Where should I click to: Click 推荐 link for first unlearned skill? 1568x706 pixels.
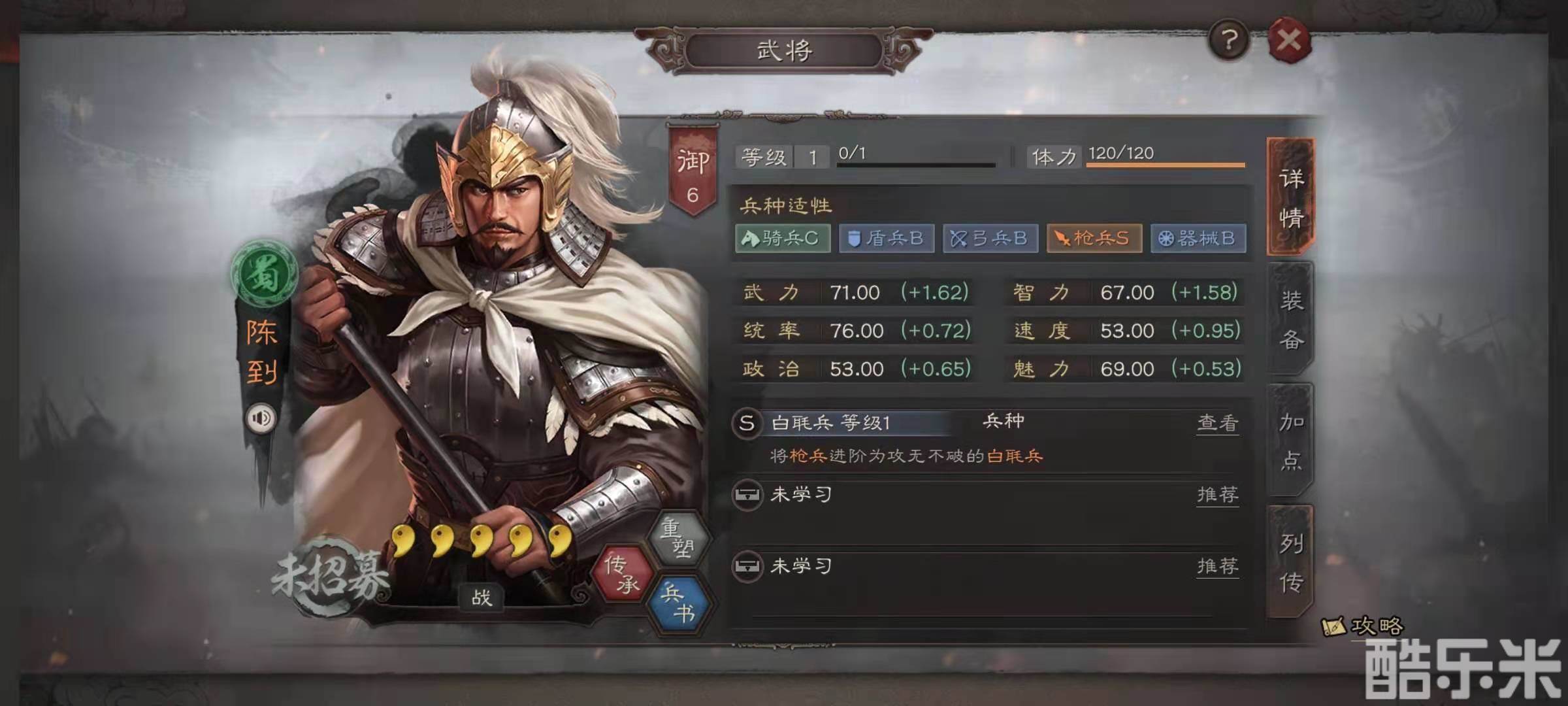coord(1218,495)
